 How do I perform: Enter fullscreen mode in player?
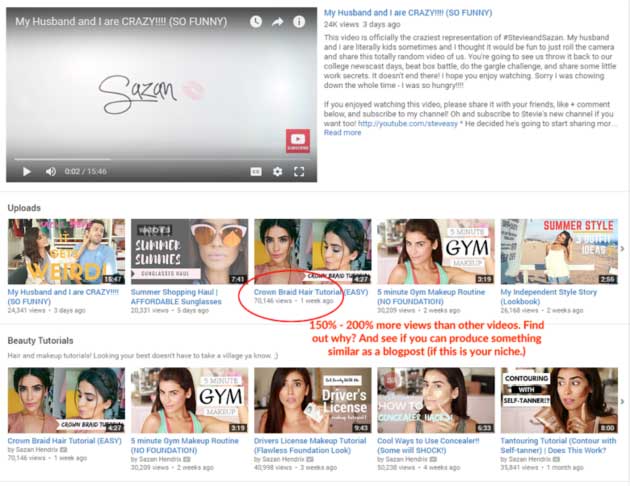coord(299,172)
